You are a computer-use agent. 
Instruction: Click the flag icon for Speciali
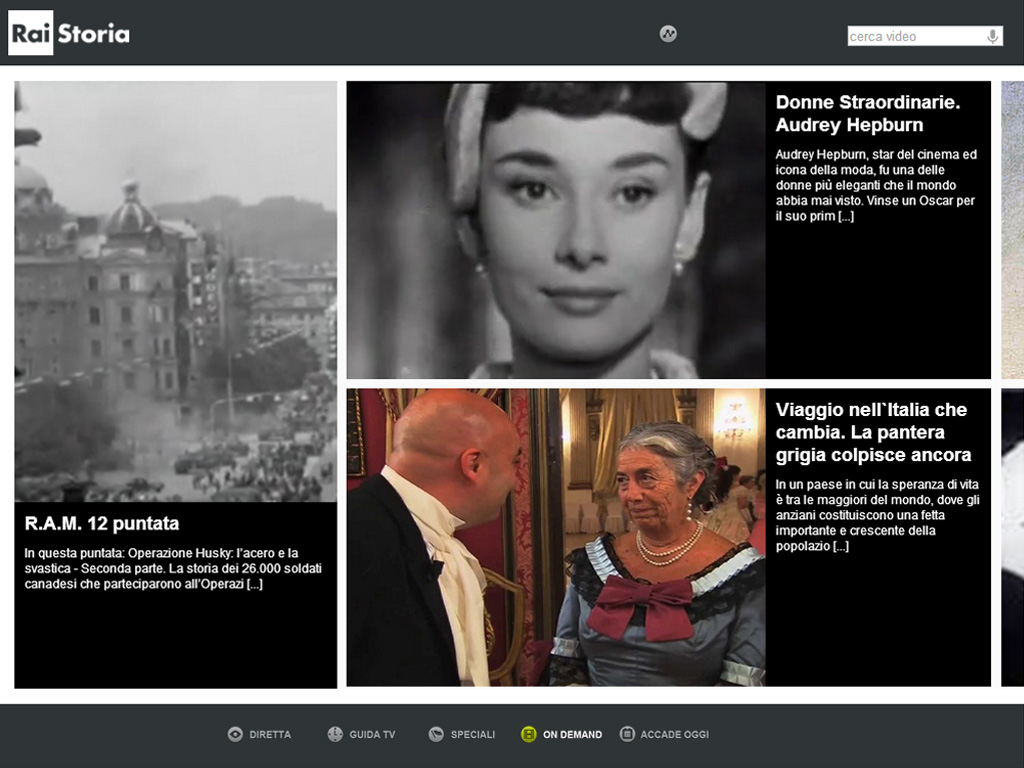(436, 734)
